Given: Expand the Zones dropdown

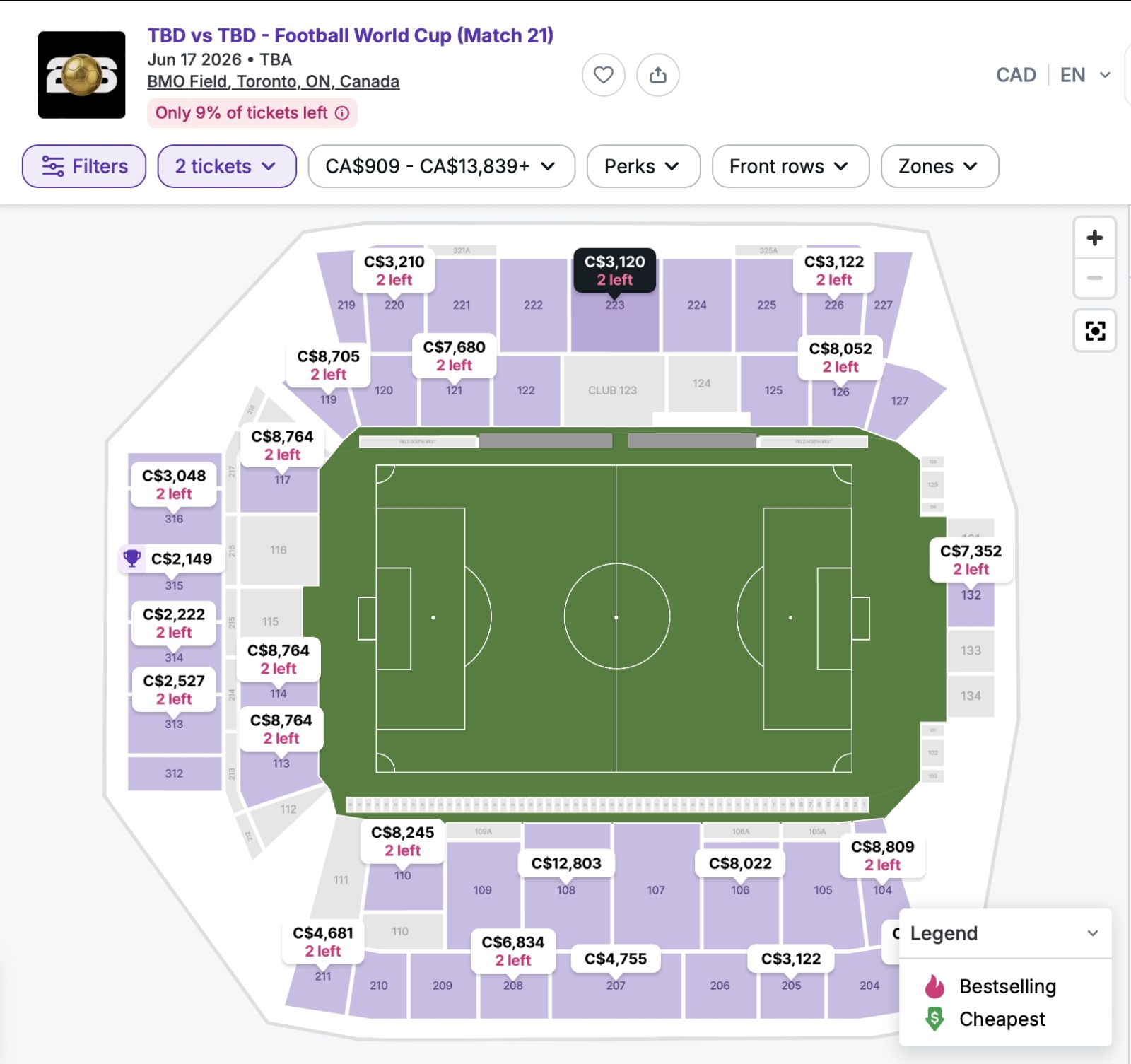Looking at the screenshot, I should tap(939, 166).
